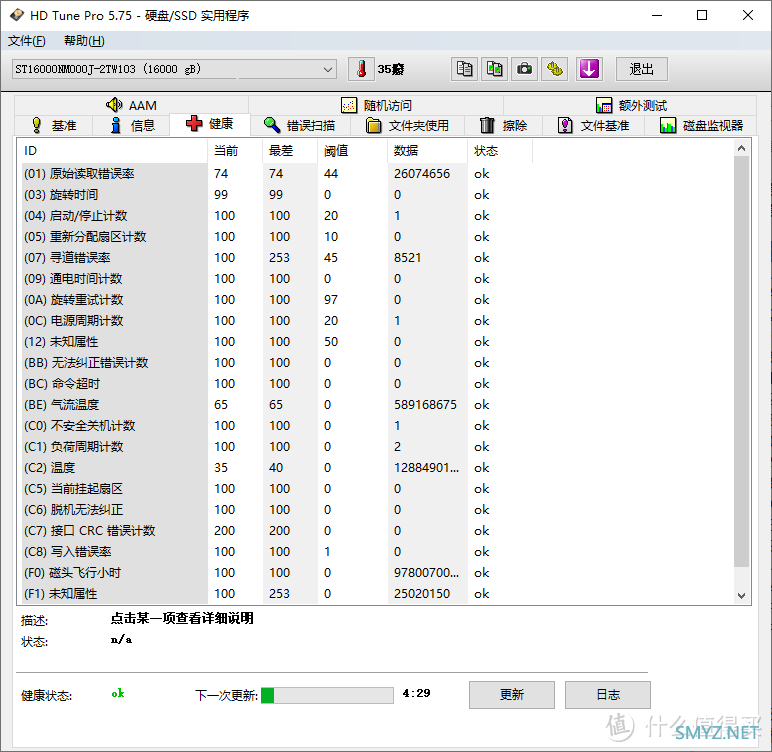Viewport: 772px width, 752px height.
Task: Click the copy text to clipboard icon
Action: 464,69
